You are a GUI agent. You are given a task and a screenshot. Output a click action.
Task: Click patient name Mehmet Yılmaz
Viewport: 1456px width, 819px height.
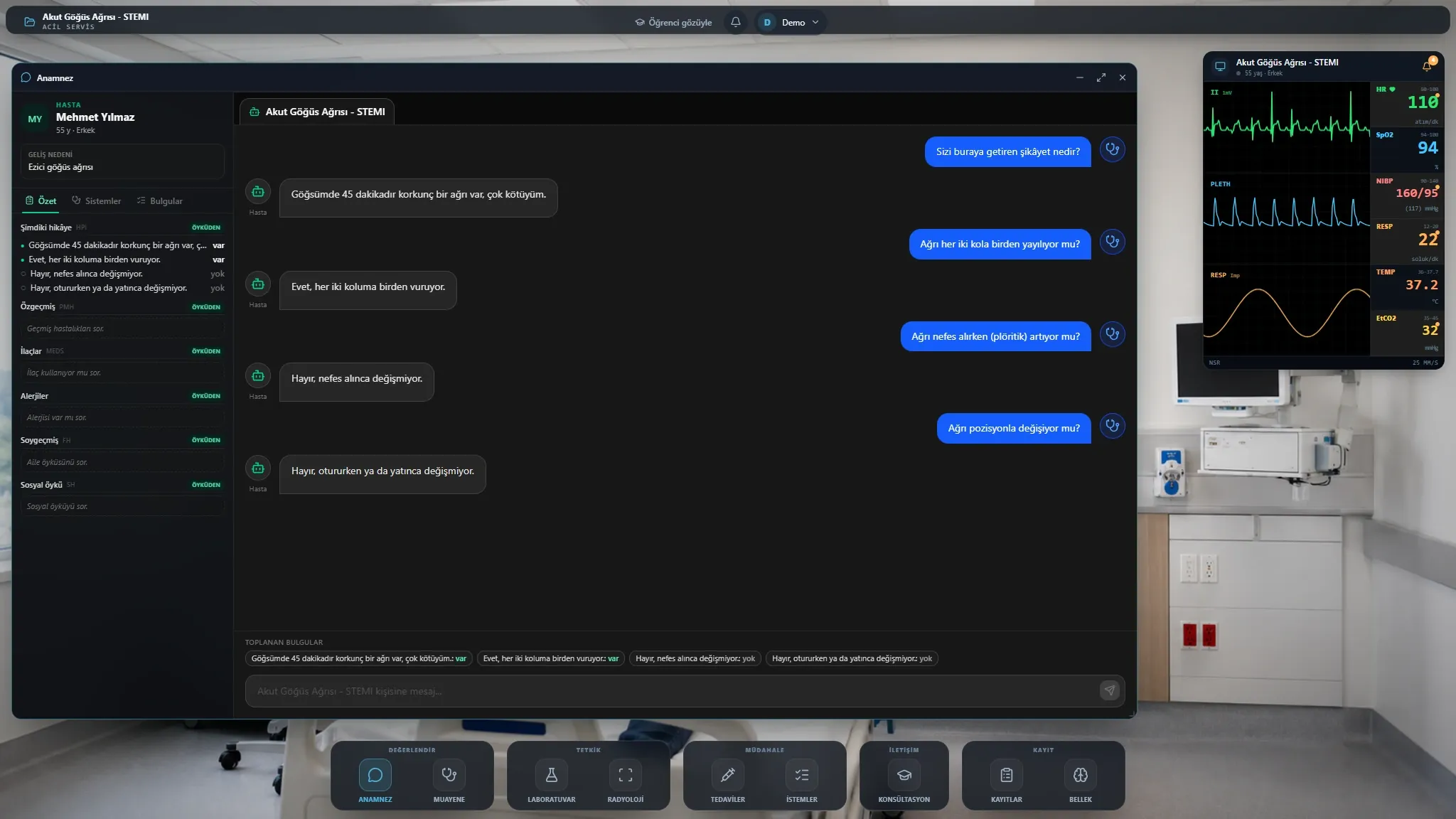click(95, 117)
